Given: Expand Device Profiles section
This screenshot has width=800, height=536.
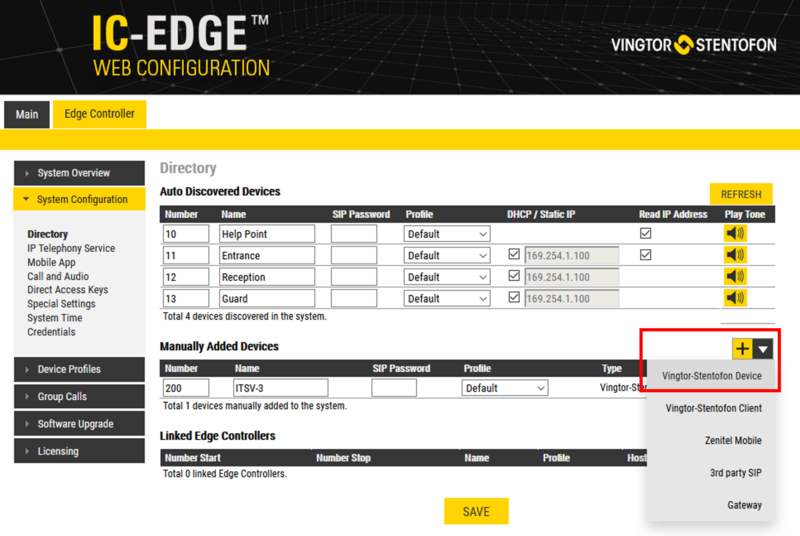Looking at the screenshot, I should 79,369.
